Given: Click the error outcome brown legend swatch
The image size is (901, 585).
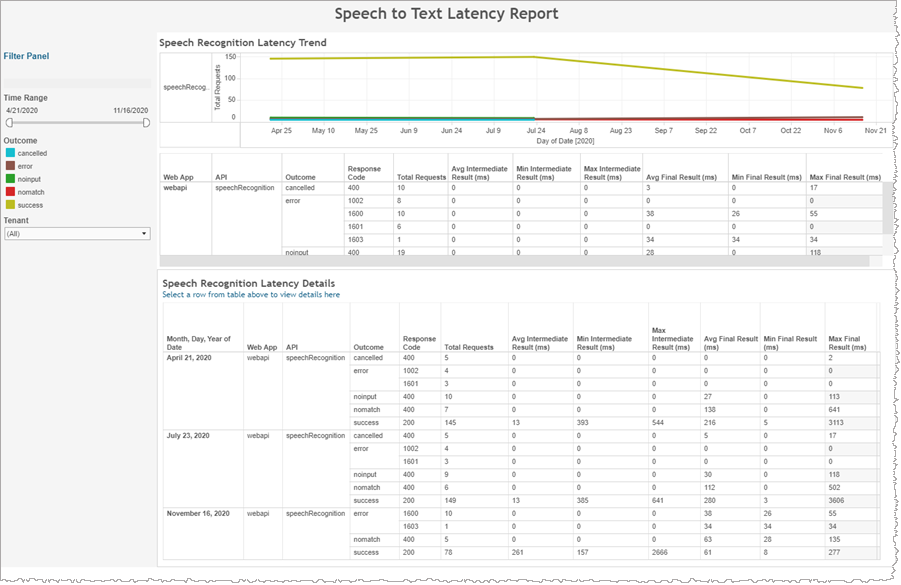Looking at the screenshot, I should click(x=10, y=166).
